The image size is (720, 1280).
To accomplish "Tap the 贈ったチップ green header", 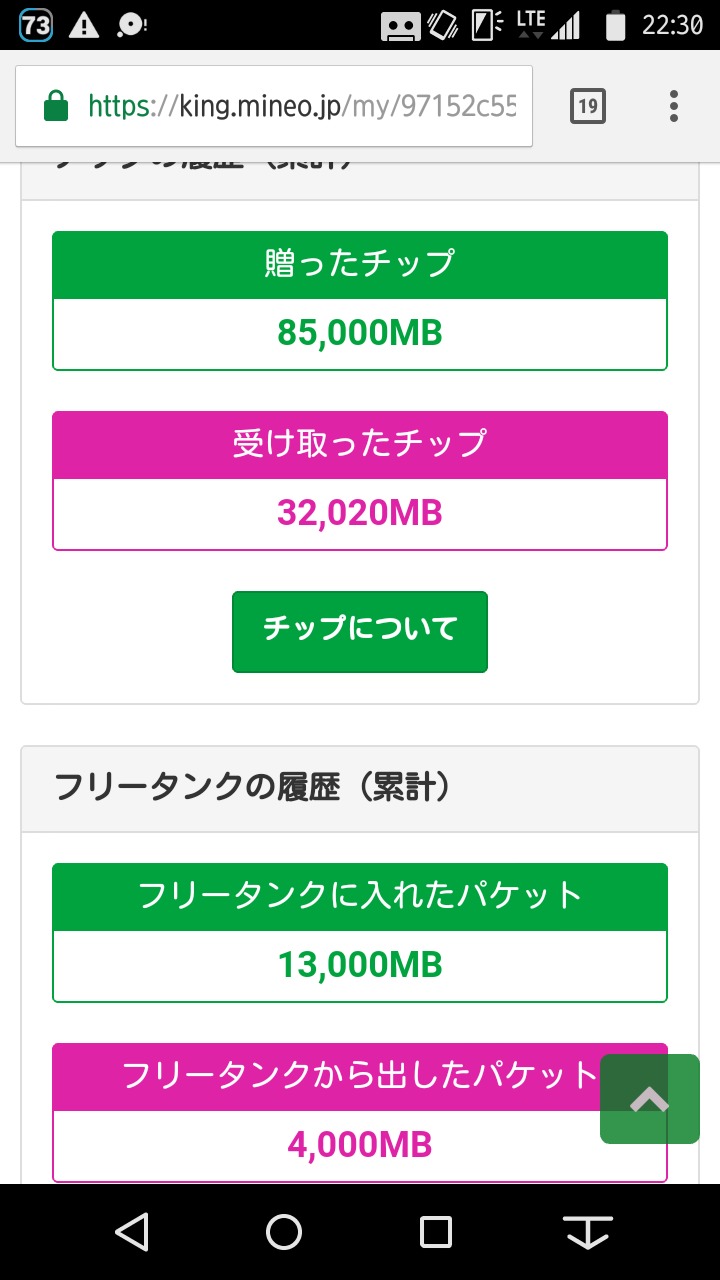I will point(360,265).
